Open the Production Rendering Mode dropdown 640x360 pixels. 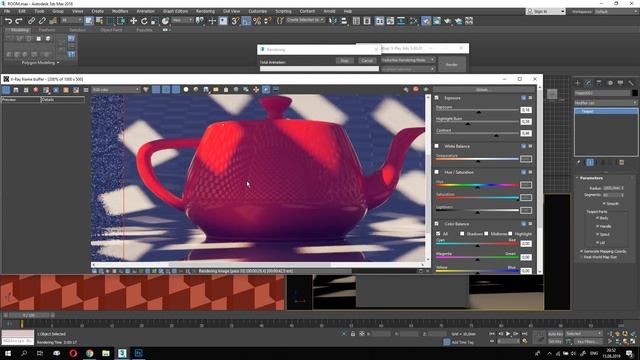[408, 60]
